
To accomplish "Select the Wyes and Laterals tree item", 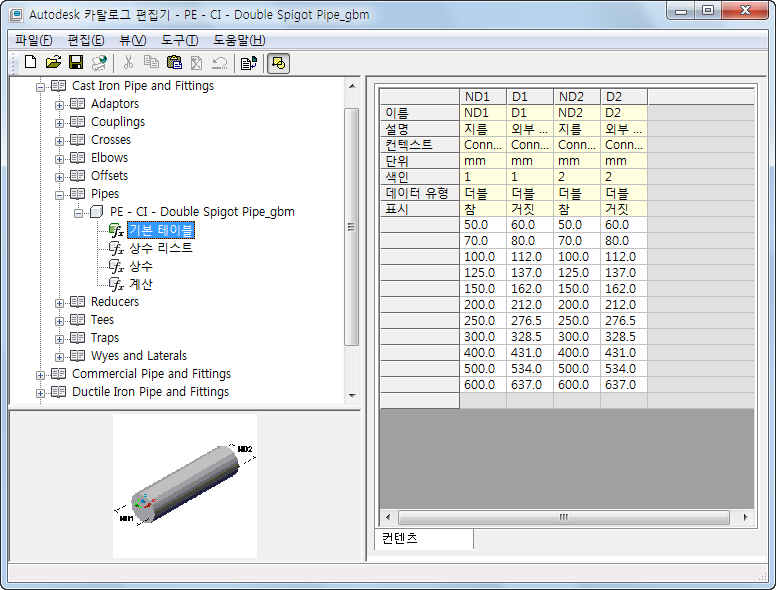I will pos(139,356).
